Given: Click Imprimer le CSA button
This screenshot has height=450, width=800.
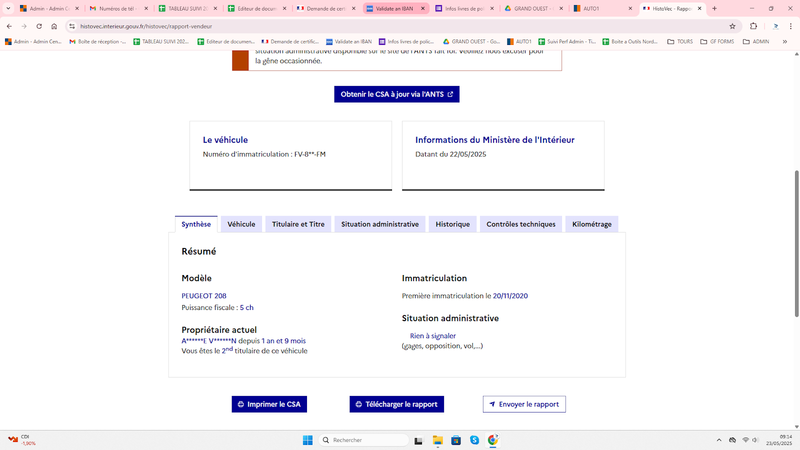Looking at the screenshot, I should click(269, 404).
